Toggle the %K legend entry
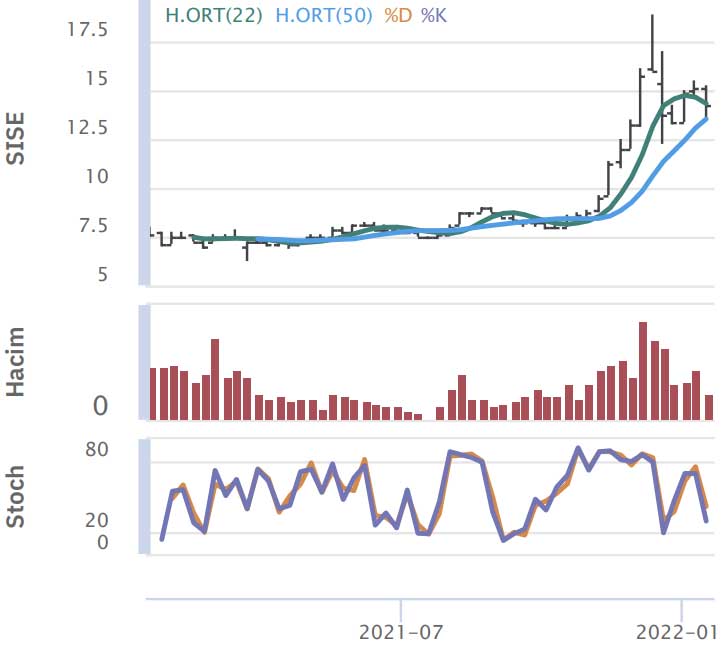Image resolution: width=728 pixels, height=654 pixels. (x=434, y=16)
